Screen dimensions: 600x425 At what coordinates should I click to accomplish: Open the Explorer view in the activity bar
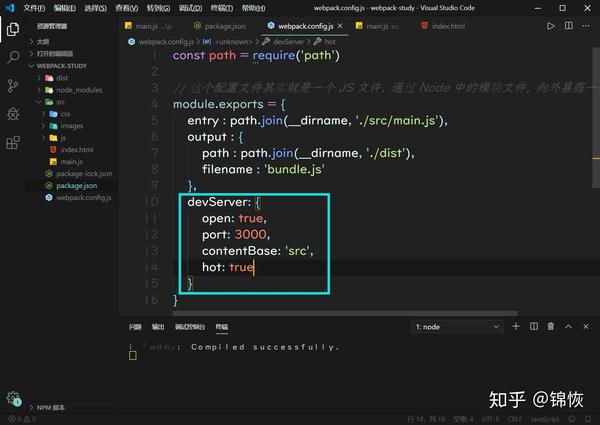(x=13, y=29)
